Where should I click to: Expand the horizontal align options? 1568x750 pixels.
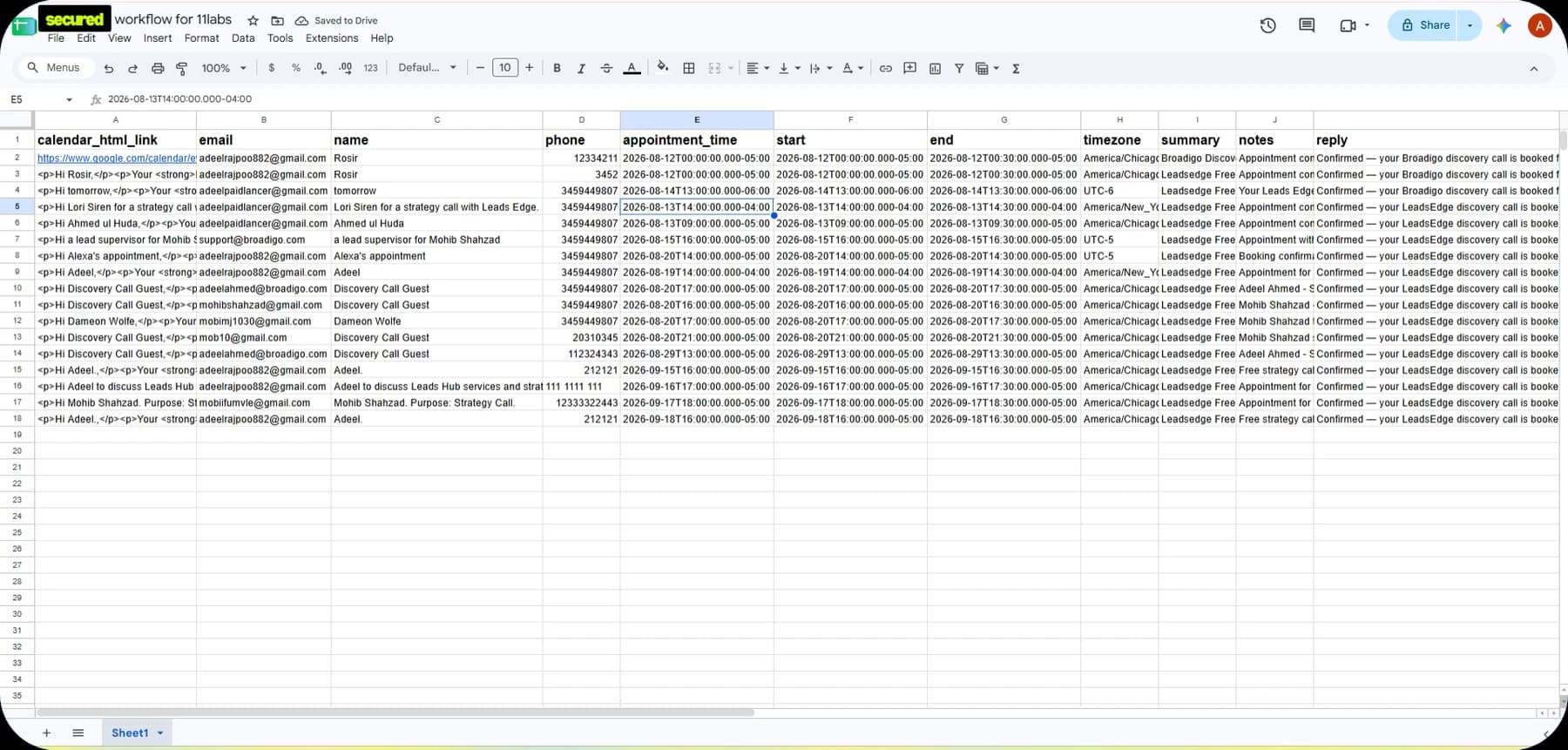[759, 68]
